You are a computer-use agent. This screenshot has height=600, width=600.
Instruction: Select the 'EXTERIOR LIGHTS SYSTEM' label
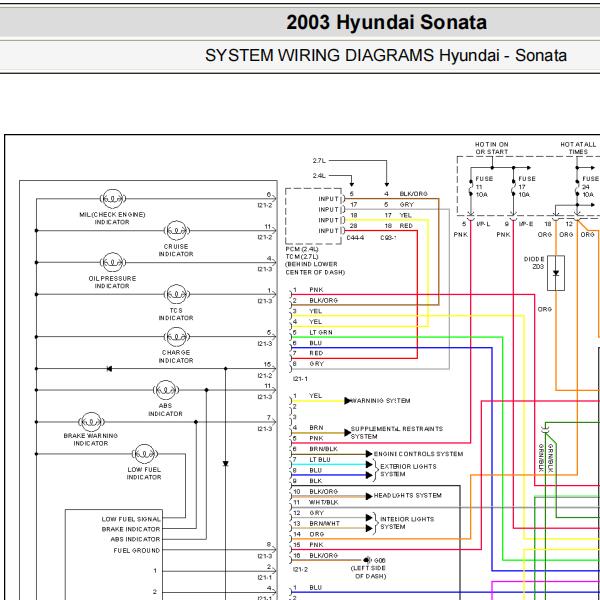pyautogui.click(x=408, y=470)
